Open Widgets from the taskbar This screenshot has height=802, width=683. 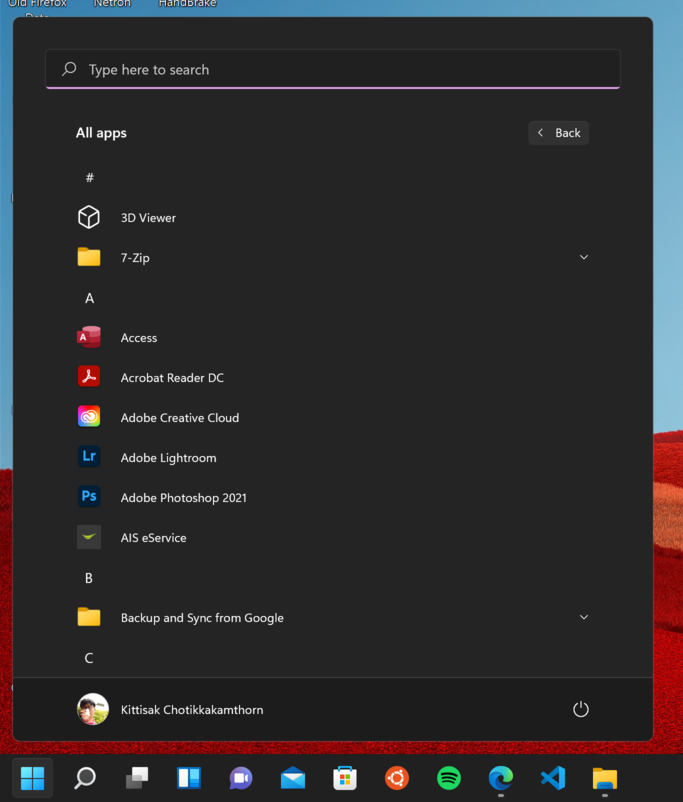point(189,778)
